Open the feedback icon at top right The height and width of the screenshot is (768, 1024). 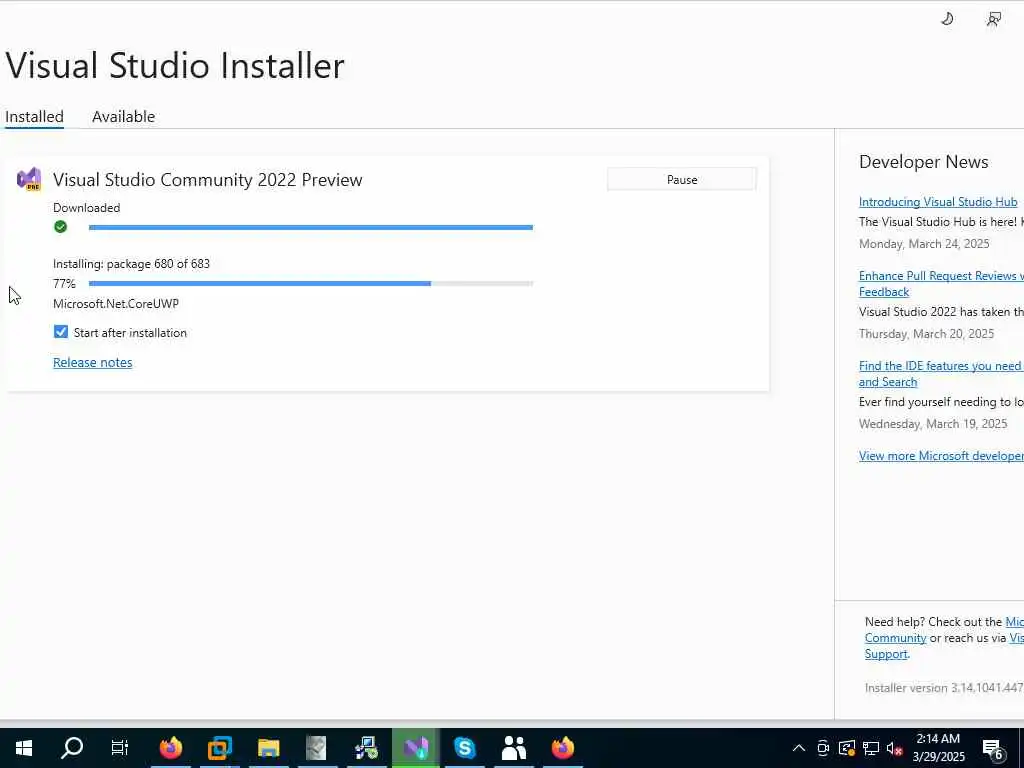coord(994,19)
